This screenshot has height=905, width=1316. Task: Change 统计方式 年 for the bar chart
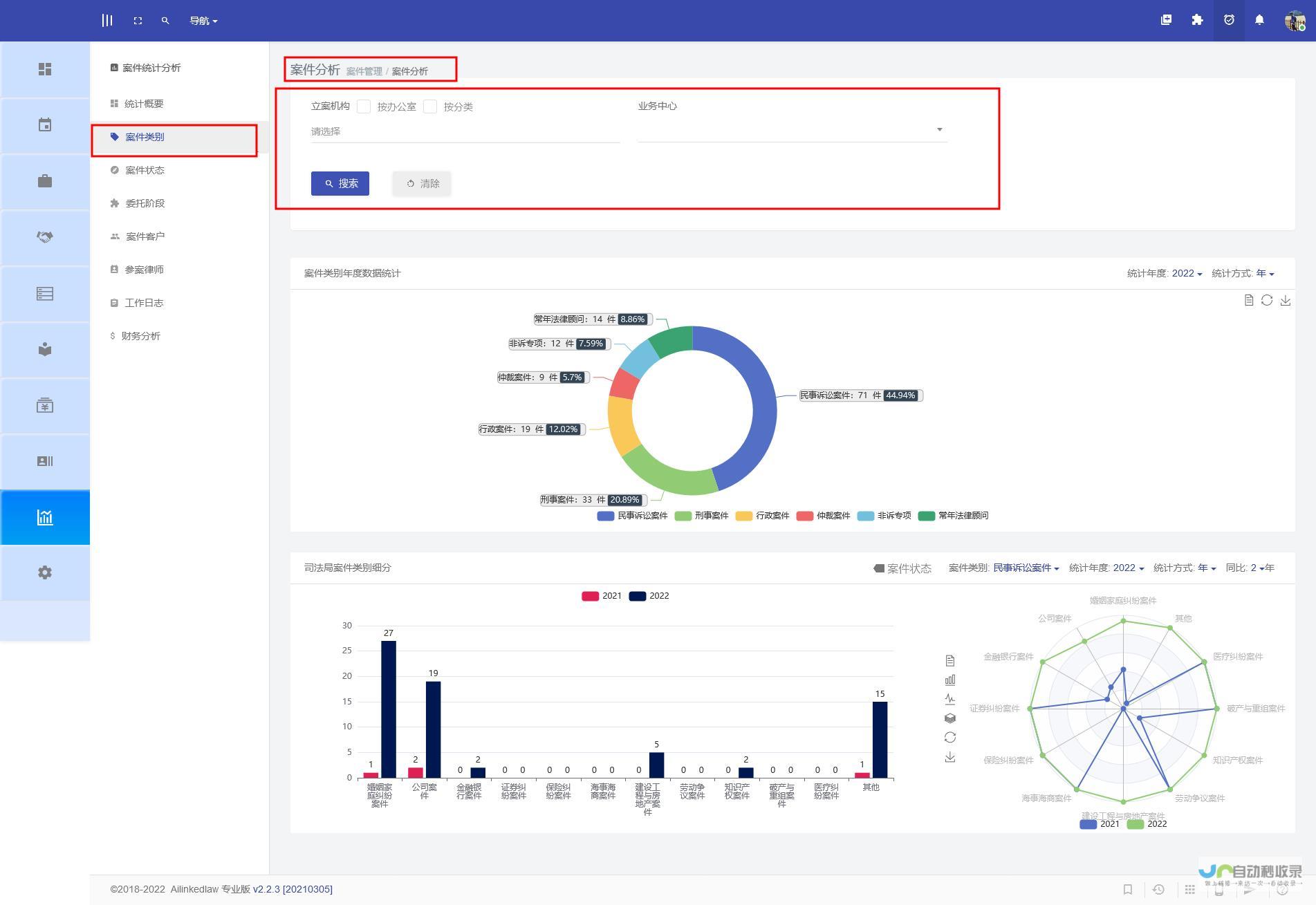coord(1207,568)
